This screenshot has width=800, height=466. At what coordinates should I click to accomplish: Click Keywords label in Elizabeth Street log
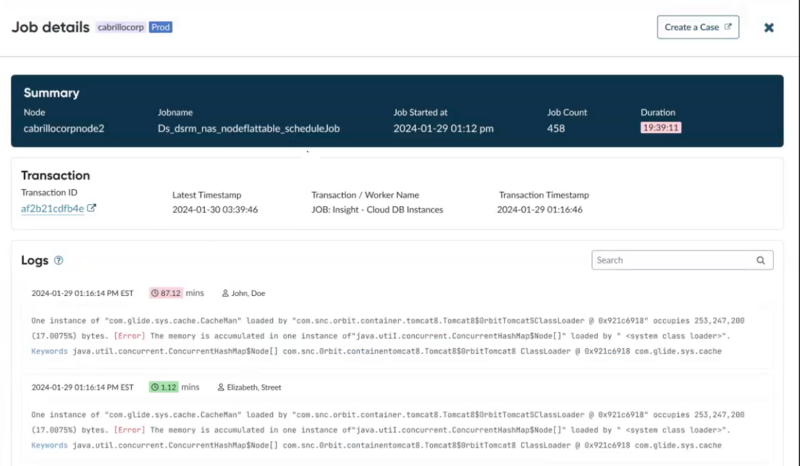pos(49,445)
